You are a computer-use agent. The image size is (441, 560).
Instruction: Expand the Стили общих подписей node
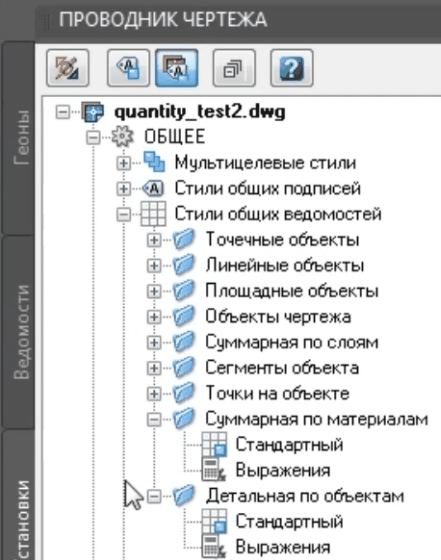coord(124,189)
